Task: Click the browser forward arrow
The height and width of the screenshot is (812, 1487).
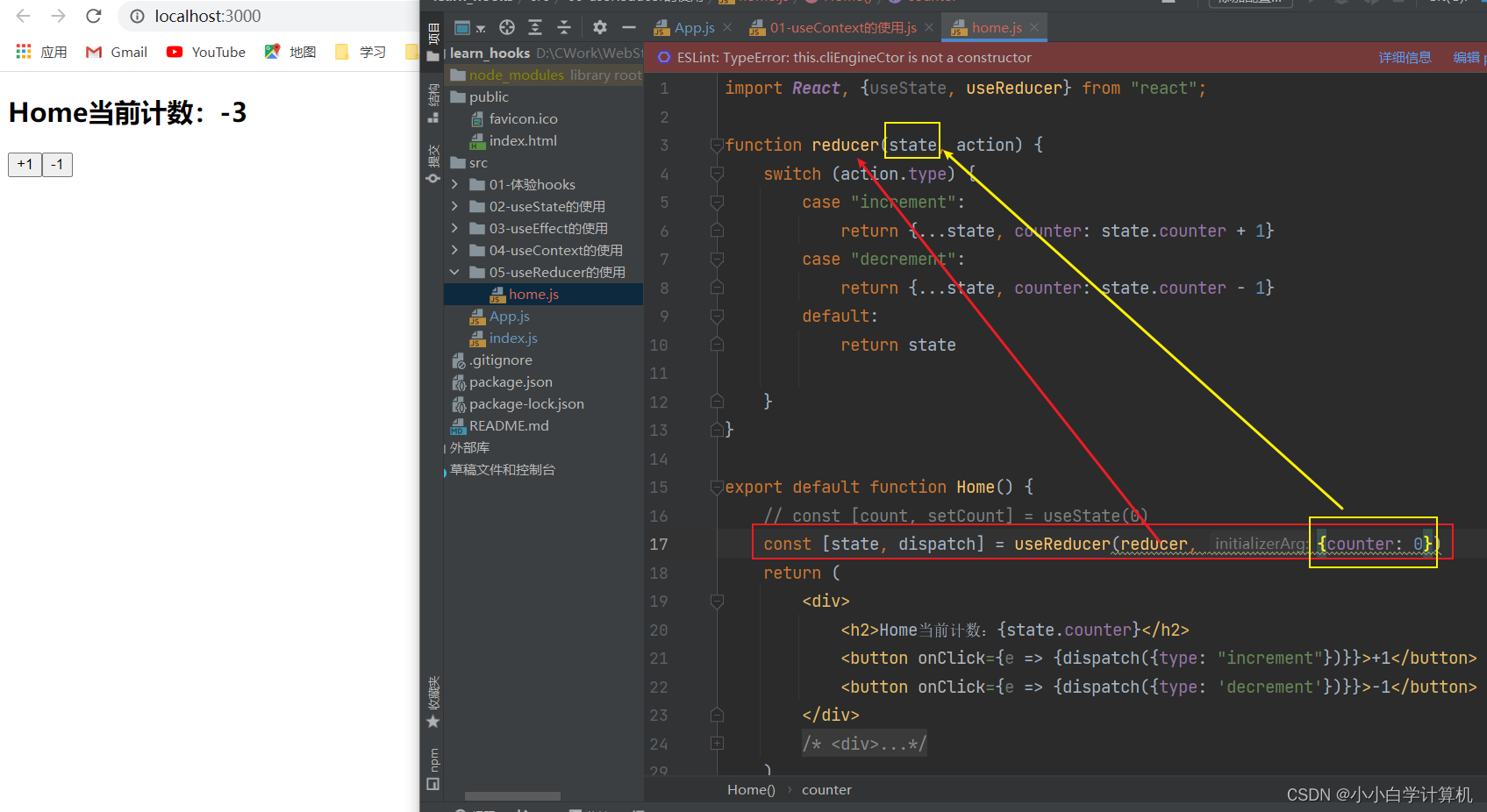Action: point(58,16)
